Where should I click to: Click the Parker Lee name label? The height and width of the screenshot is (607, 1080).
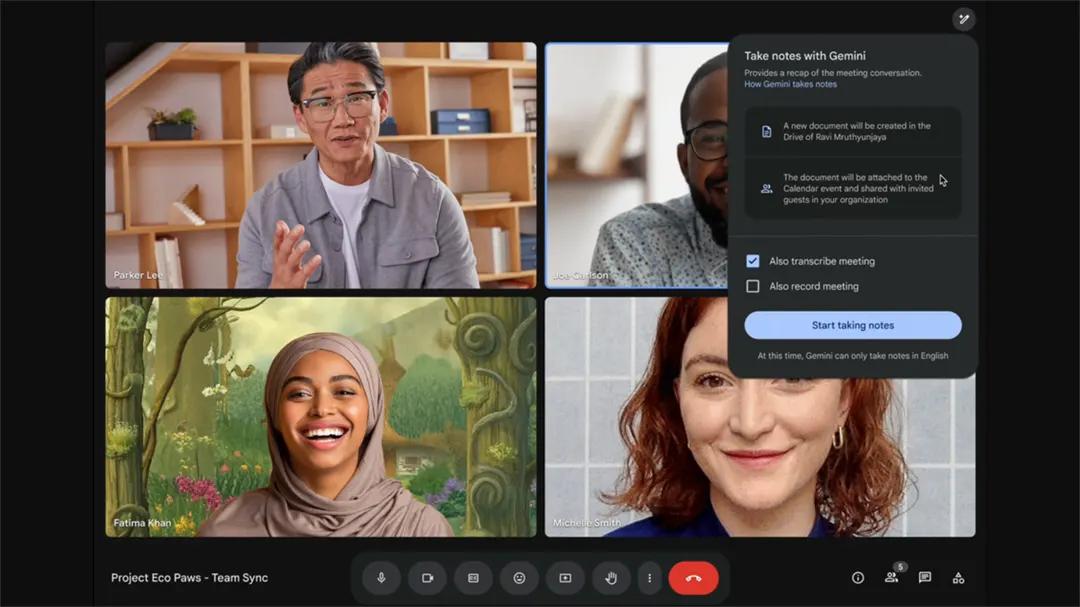point(138,275)
